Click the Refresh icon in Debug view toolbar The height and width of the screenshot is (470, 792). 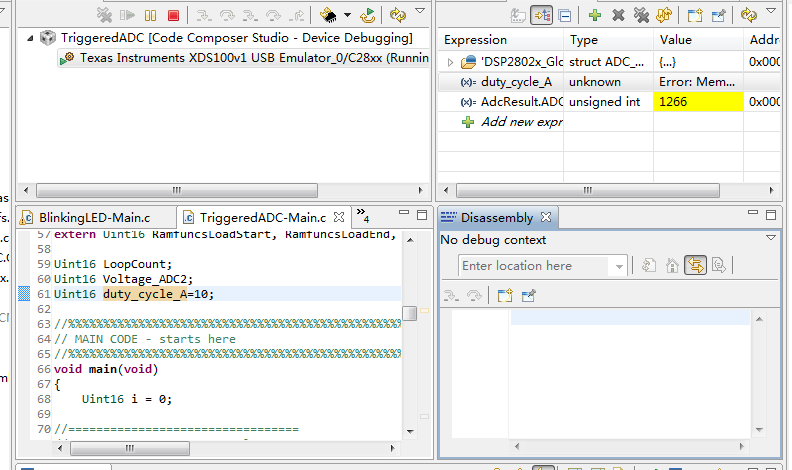398,15
